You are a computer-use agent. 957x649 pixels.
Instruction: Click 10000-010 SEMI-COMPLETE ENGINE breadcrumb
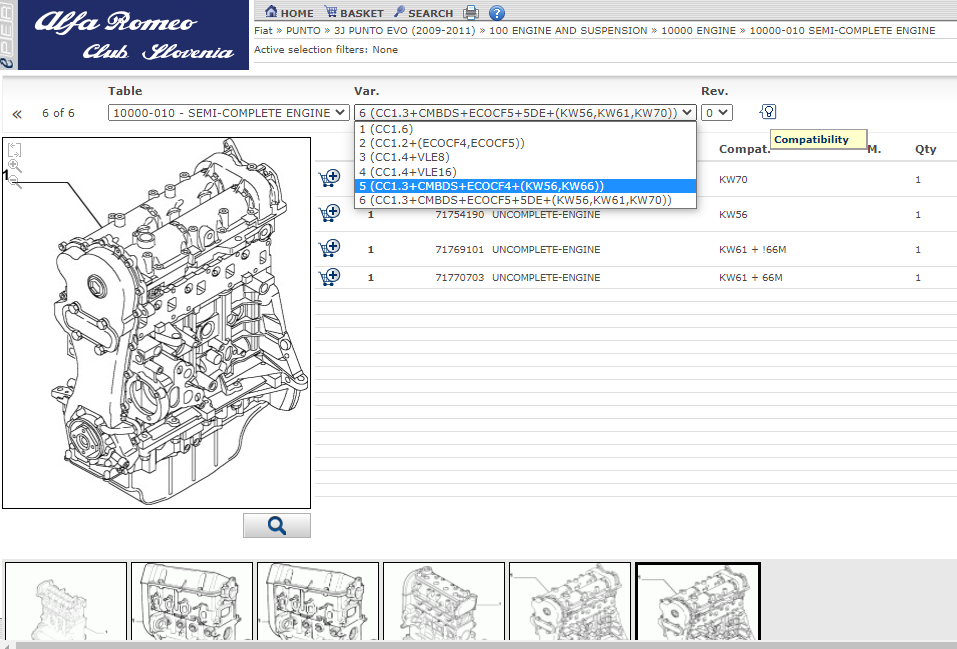(842, 31)
